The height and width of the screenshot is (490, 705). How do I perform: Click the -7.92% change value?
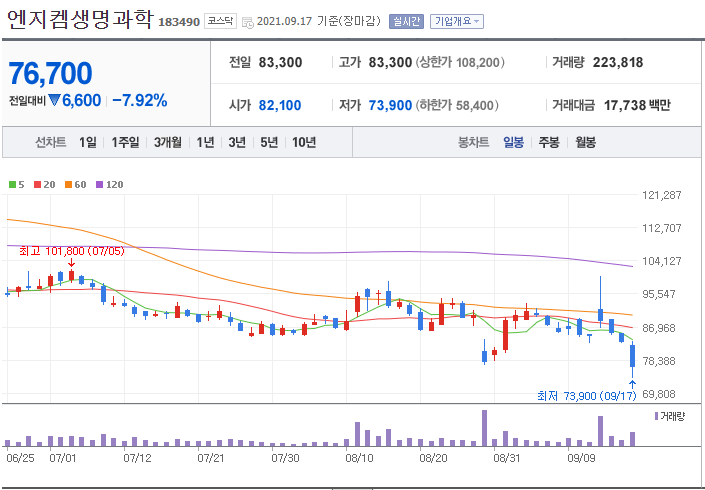coord(139,100)
